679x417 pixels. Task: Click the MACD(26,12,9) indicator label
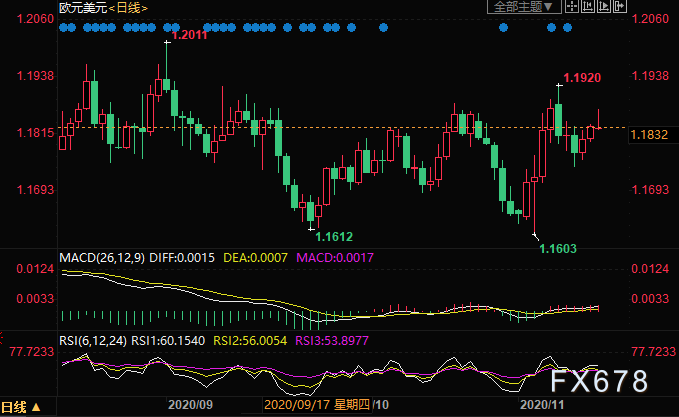tap(102, 258)
